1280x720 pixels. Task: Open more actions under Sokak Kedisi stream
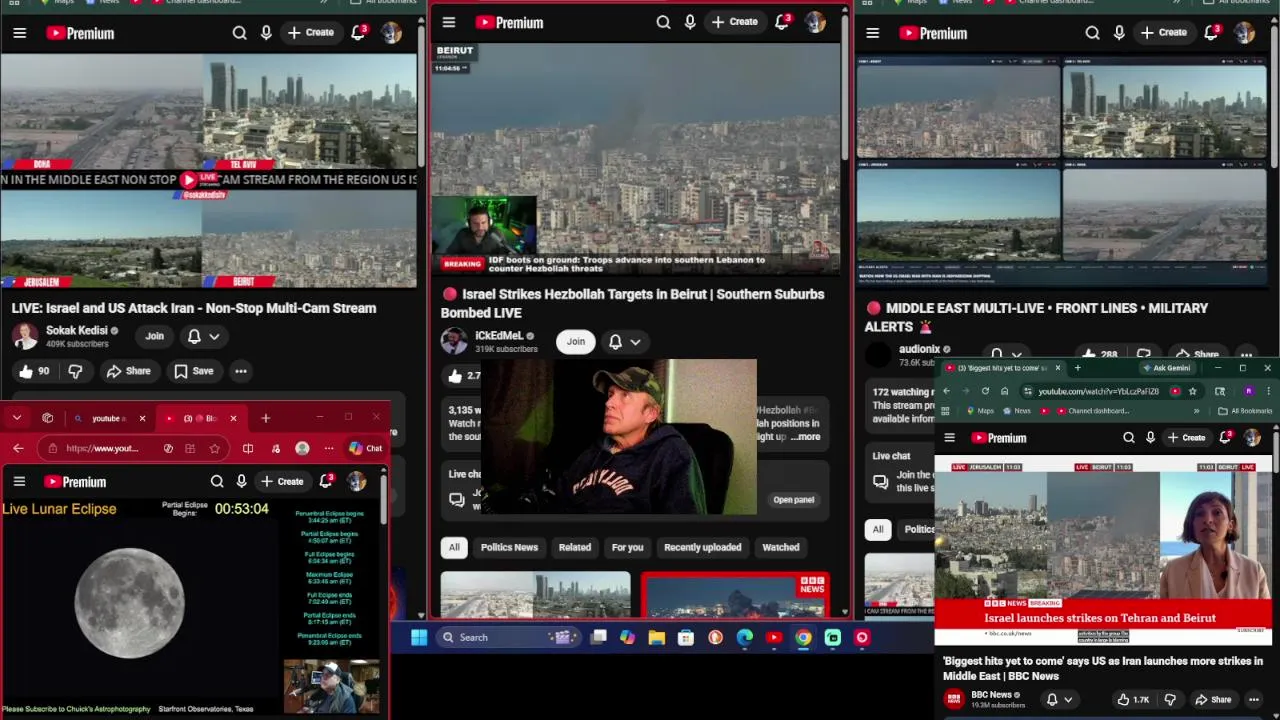click(x=241, y=371)
